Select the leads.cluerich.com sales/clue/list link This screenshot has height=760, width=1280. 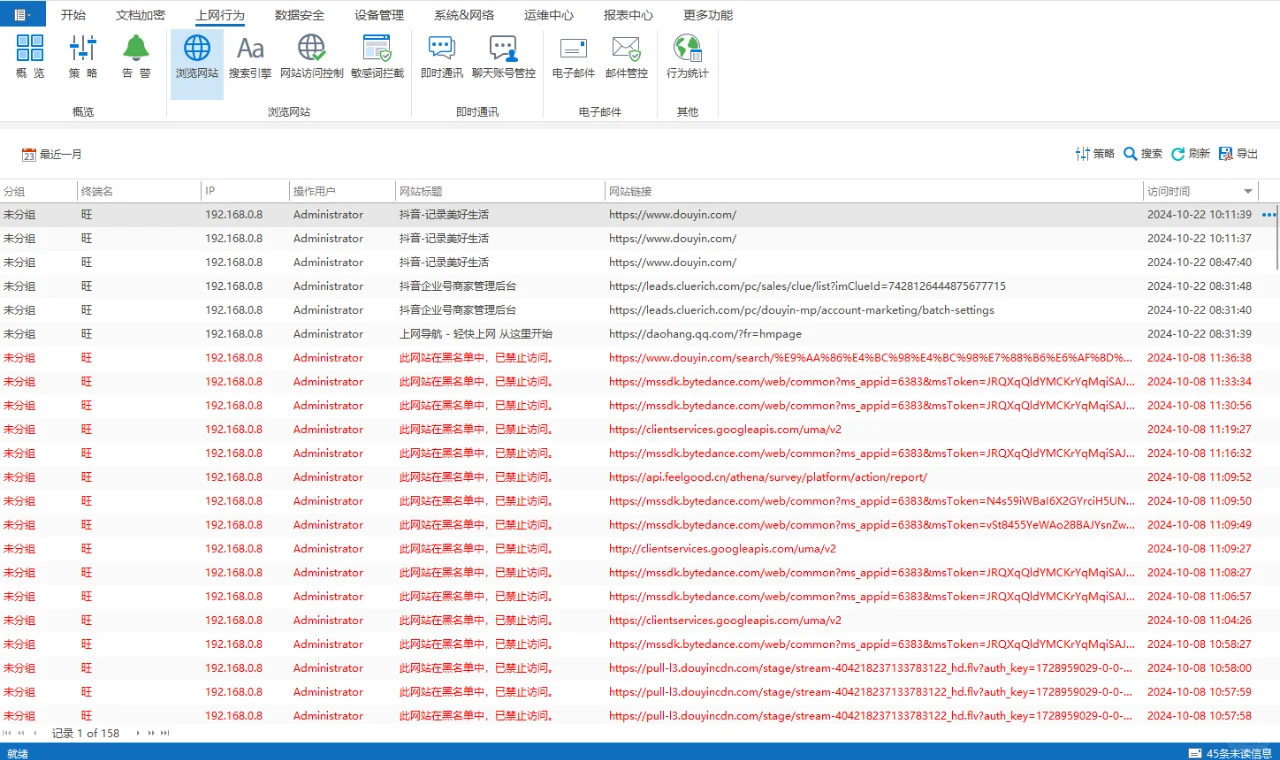[x=807, y=286]
